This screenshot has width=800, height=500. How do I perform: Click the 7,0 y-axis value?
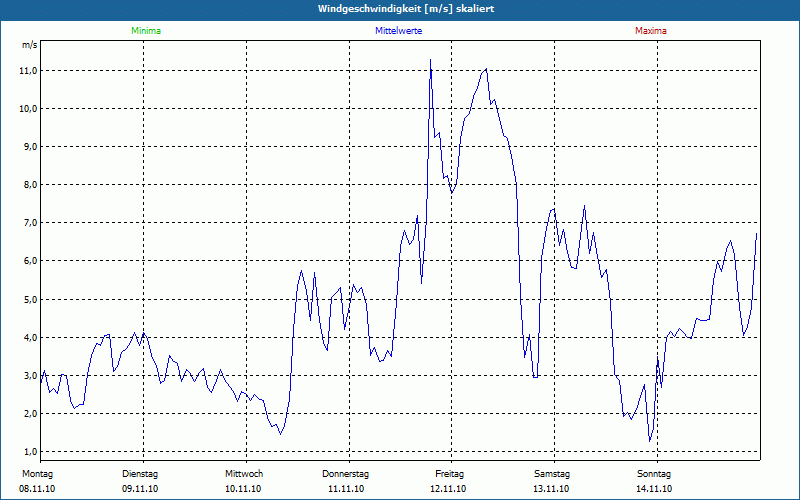(30, 223)
